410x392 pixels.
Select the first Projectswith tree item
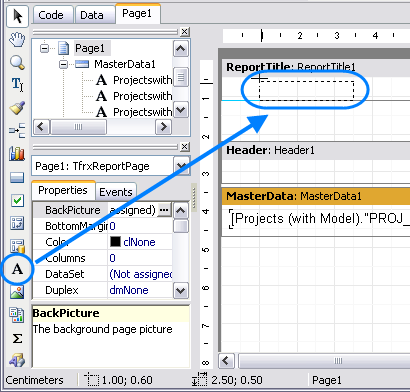[143, 80]
